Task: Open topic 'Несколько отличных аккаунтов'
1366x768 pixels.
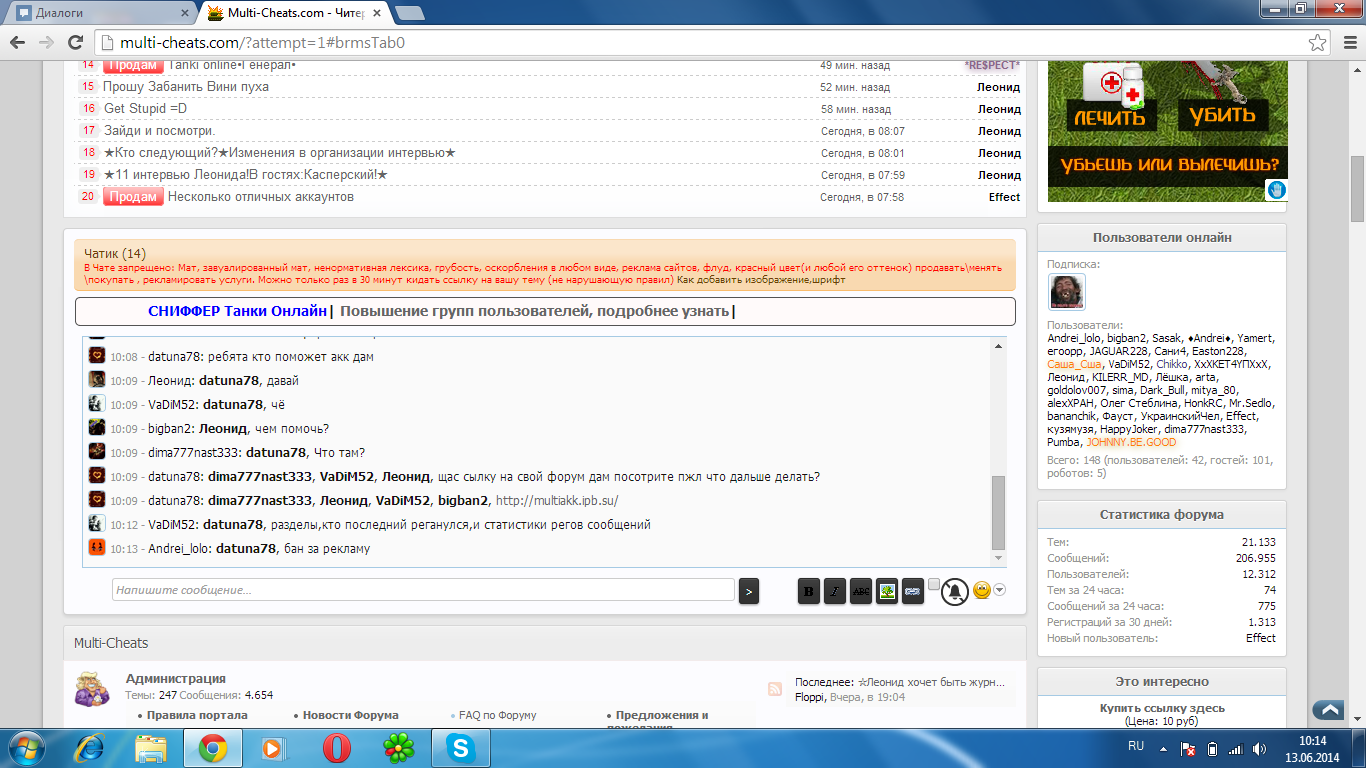Action: point(261,197)
